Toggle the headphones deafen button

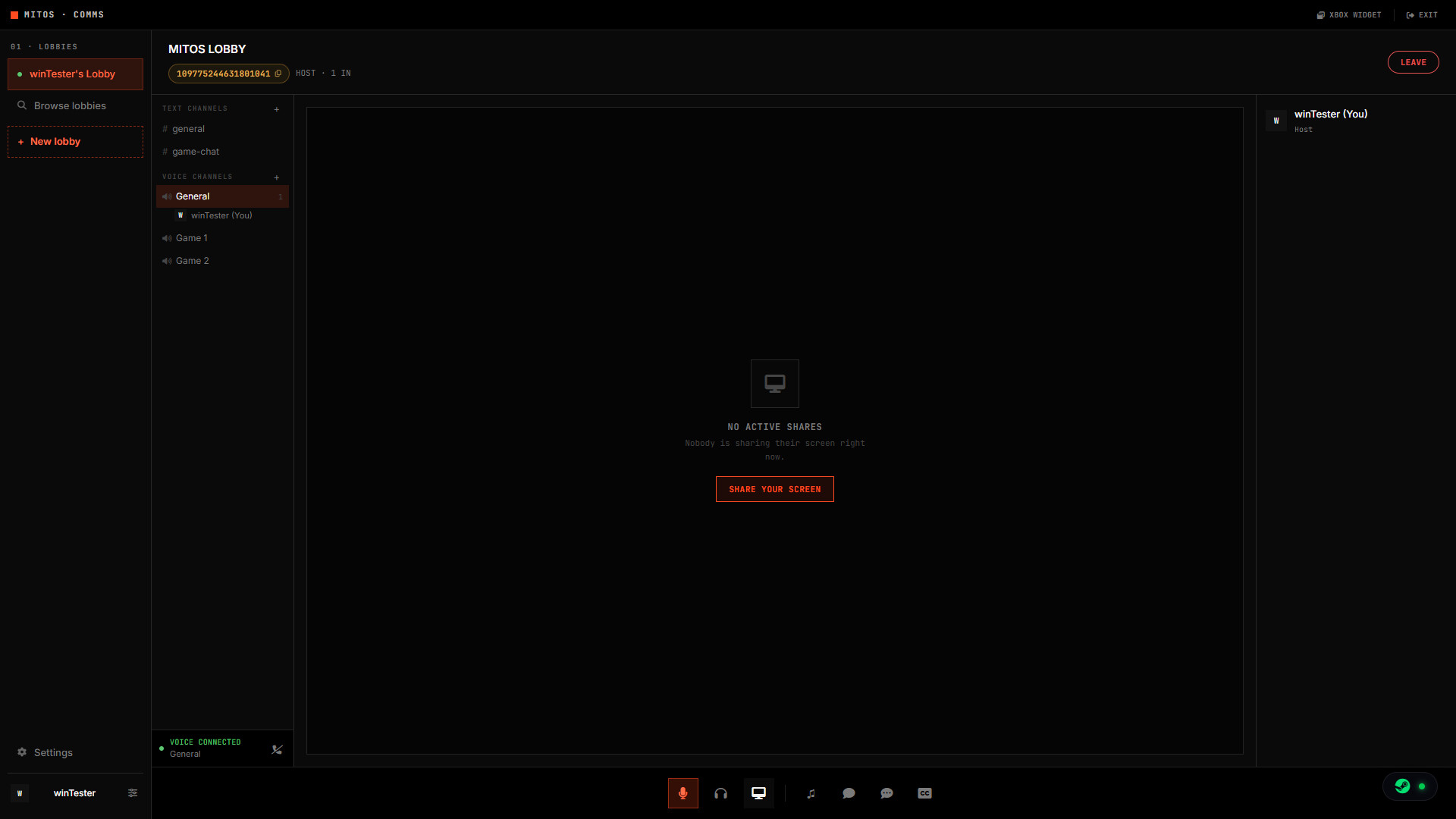coord(720,793)
